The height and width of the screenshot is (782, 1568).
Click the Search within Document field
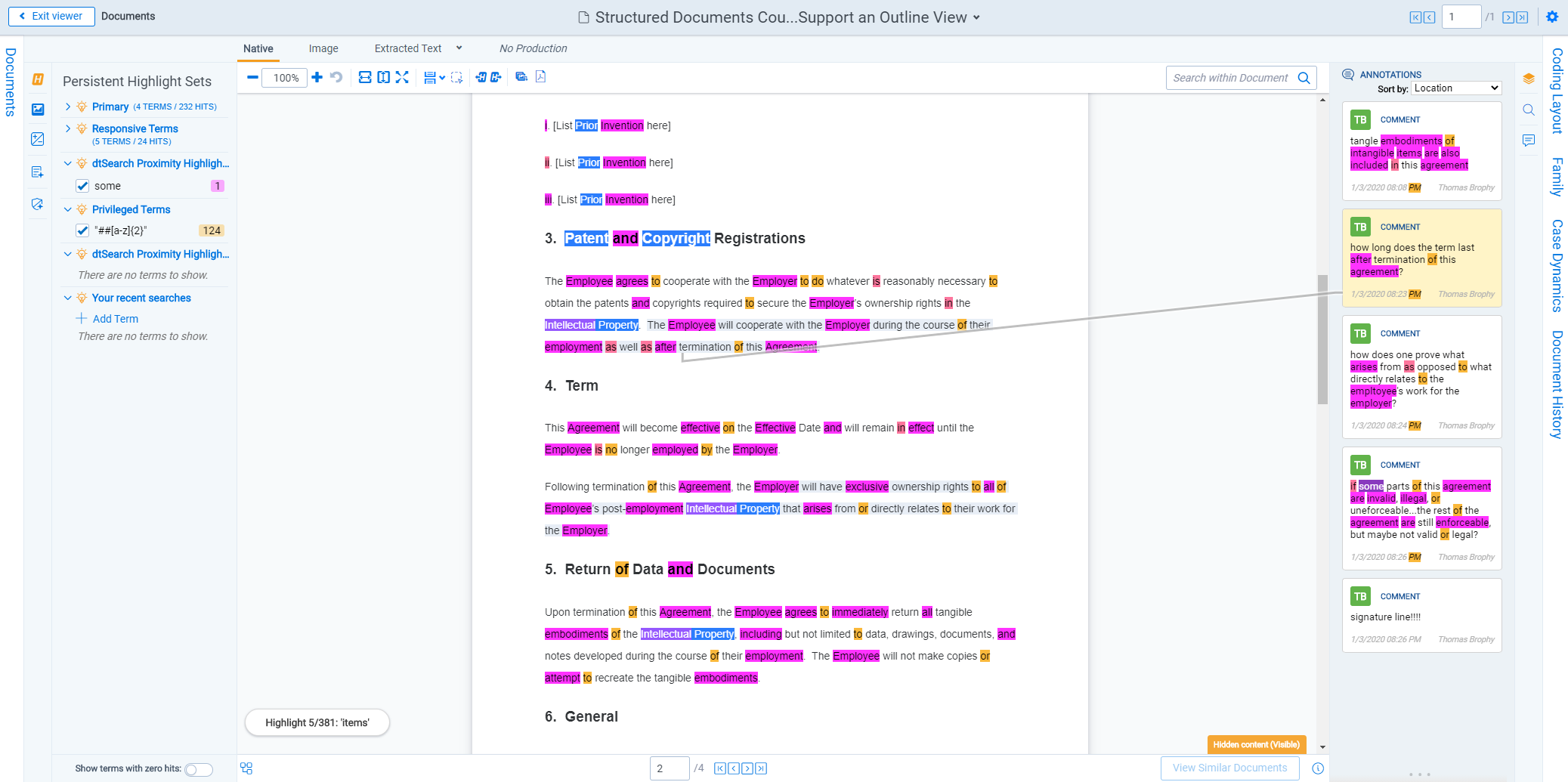[1241, 78]
